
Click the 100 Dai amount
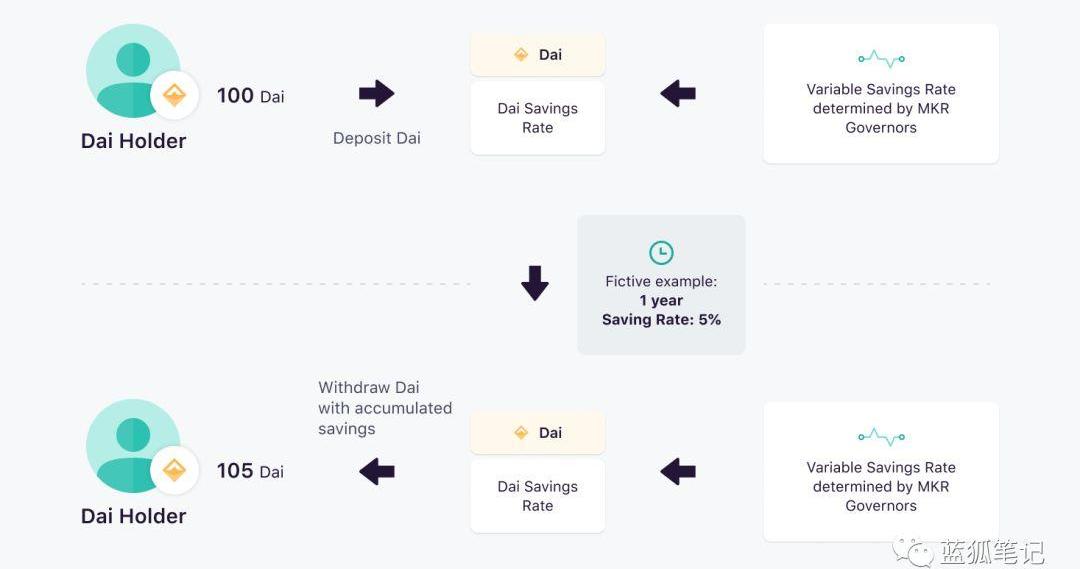250,96
